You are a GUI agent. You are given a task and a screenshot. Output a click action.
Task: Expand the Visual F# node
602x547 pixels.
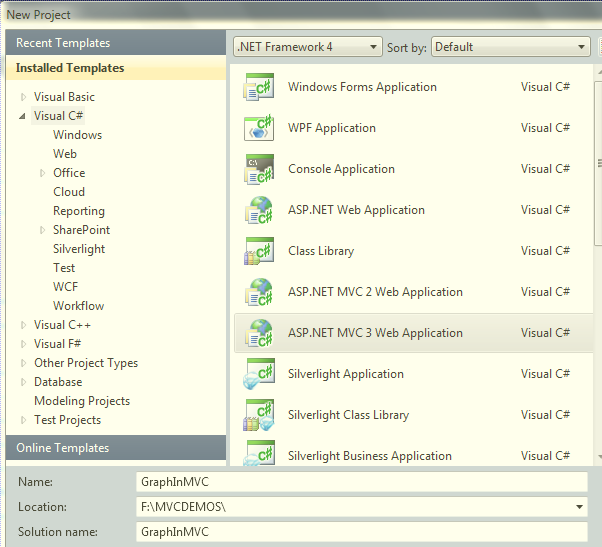23,344
